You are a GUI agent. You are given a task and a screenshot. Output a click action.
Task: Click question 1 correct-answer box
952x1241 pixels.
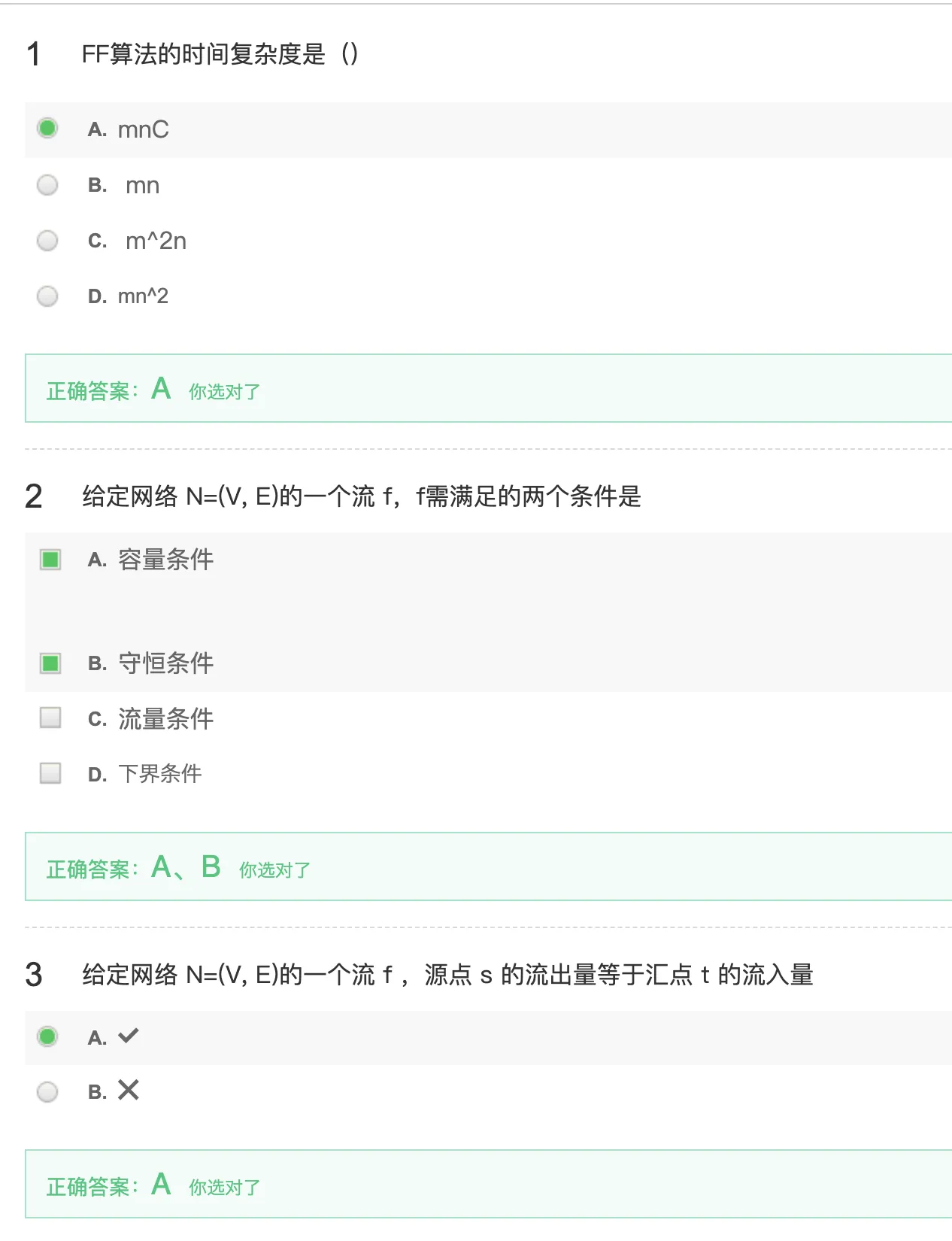click(x=488, y=388)
